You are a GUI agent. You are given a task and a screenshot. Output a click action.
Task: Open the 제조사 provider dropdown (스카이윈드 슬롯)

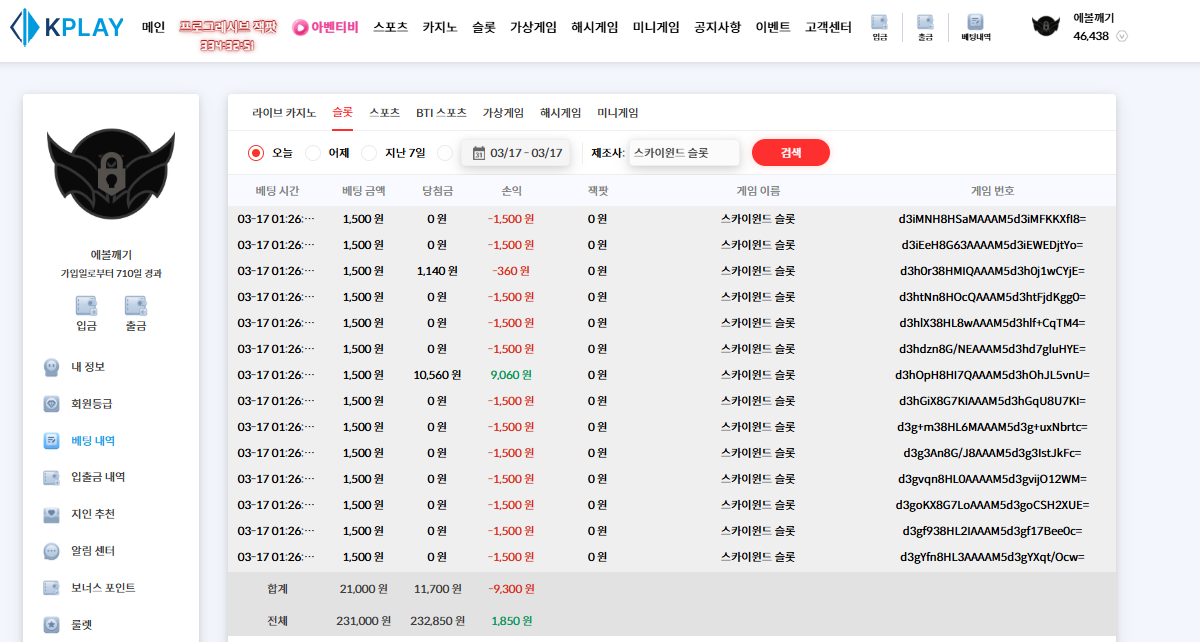[x=684, y=153]
